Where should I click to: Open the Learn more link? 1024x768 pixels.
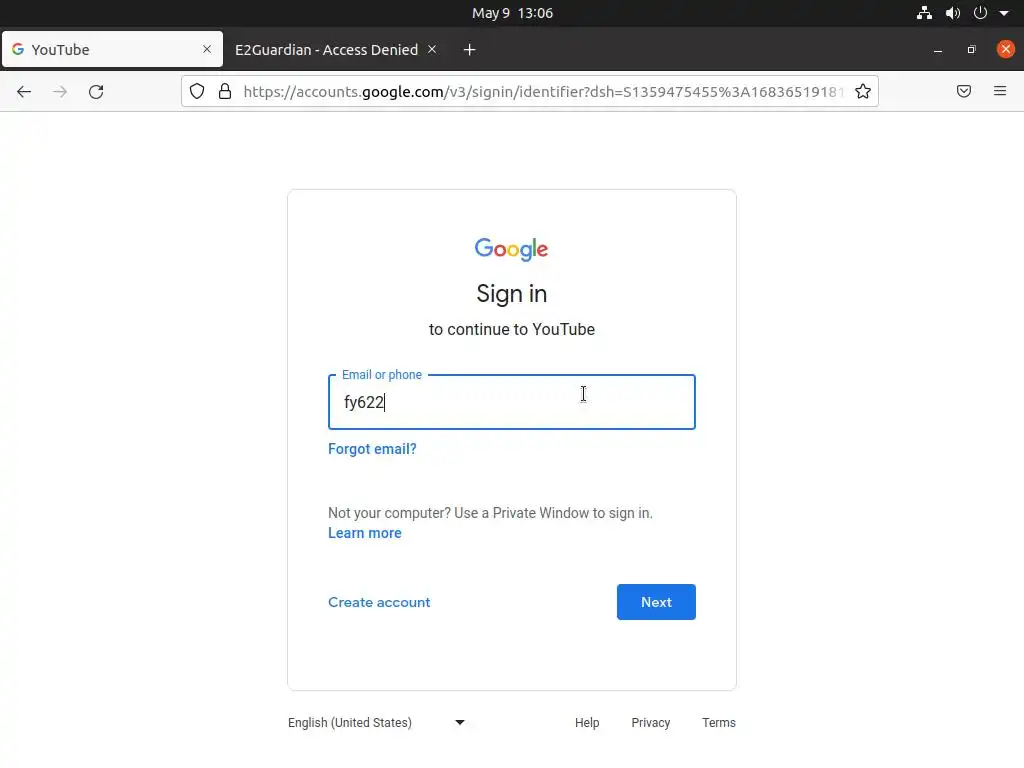click(364, 533)
